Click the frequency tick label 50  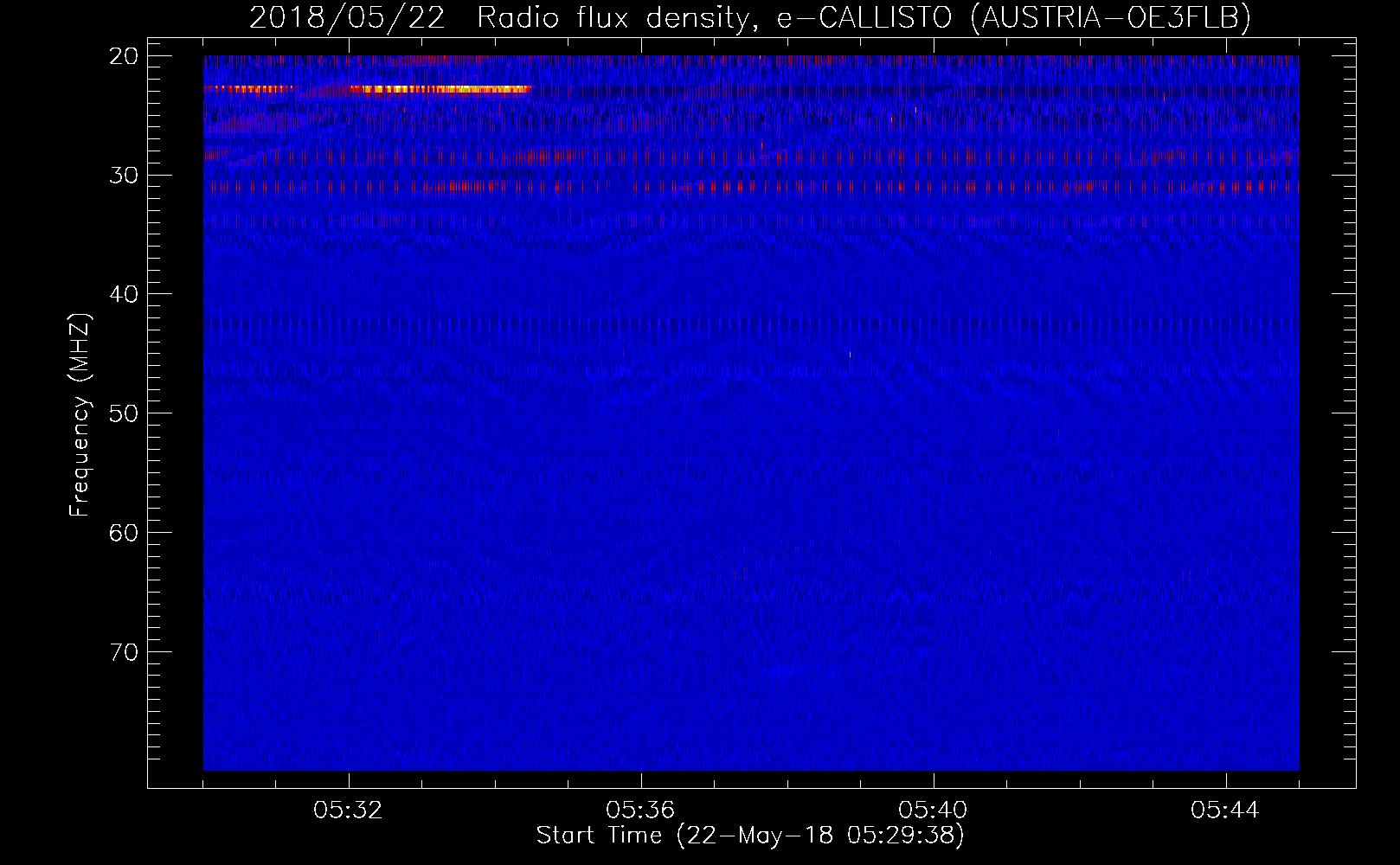(124, 413)
